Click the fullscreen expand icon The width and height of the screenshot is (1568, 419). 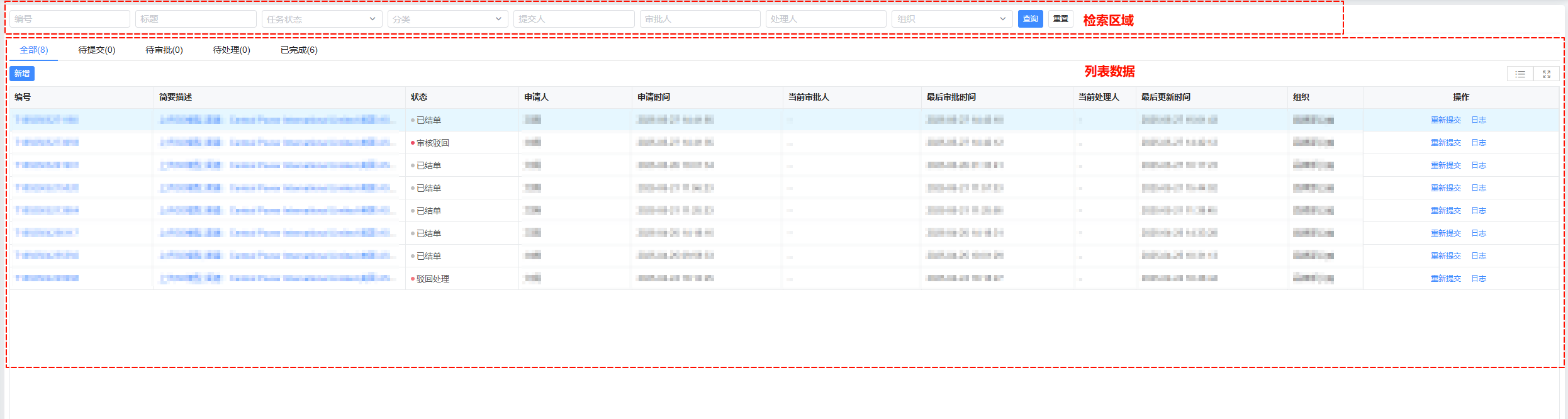pos(1546,74)
